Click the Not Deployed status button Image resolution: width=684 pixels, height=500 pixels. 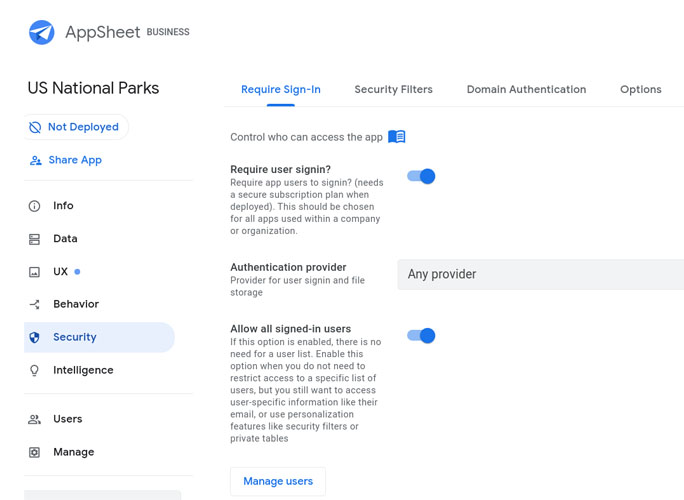coord(74,127)
